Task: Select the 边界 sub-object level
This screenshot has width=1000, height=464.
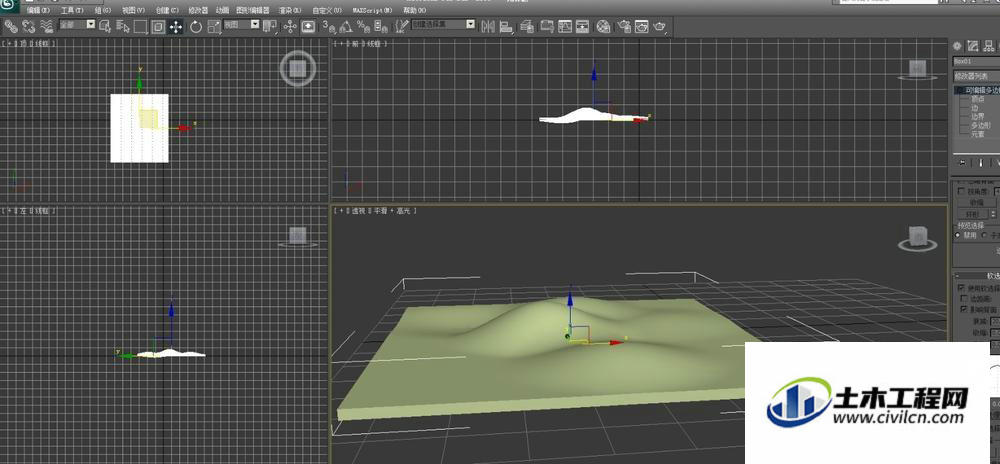Action: click(978, 117)
